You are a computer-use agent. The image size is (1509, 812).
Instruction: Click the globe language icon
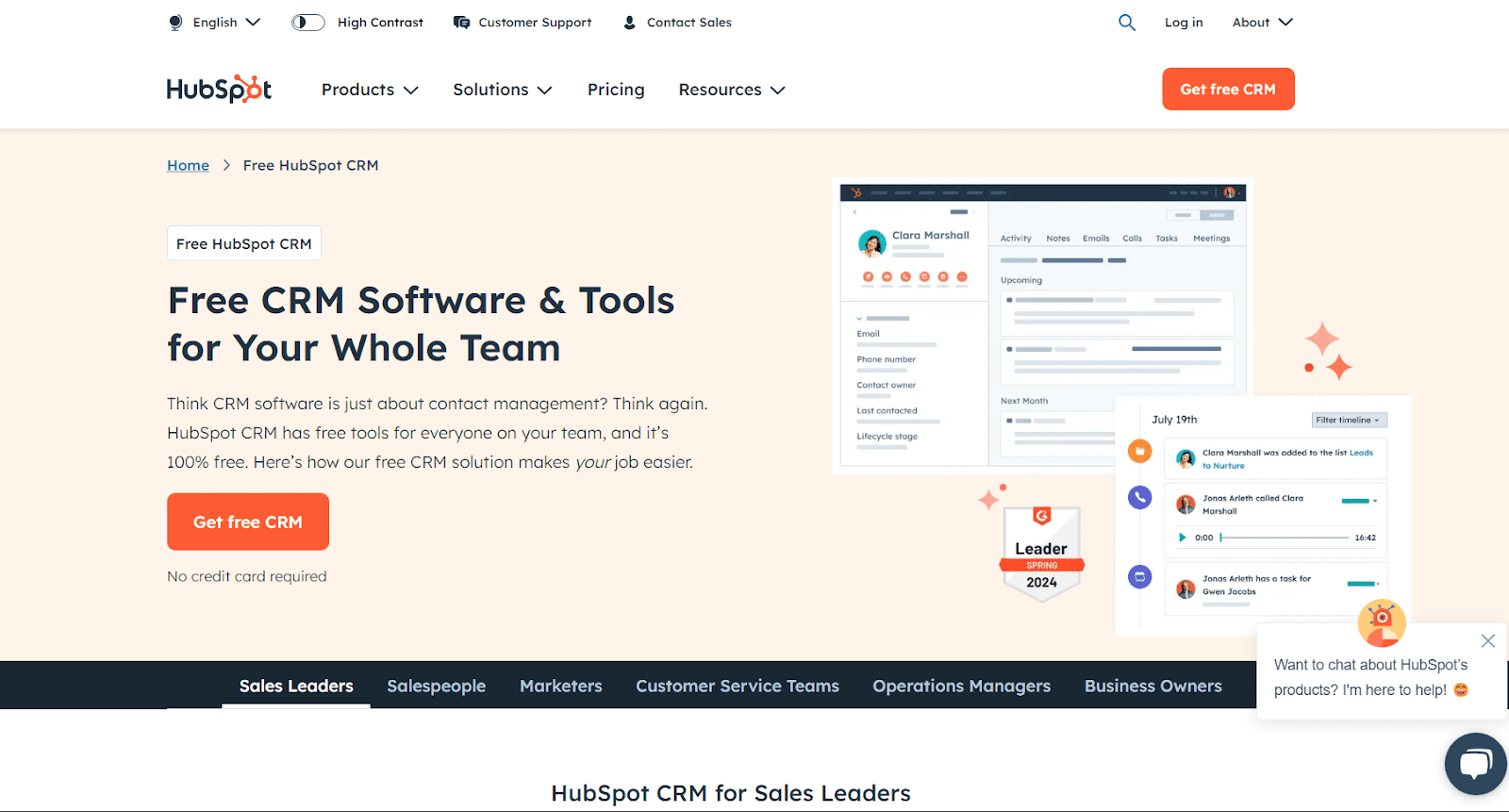[x=175, y=23]
